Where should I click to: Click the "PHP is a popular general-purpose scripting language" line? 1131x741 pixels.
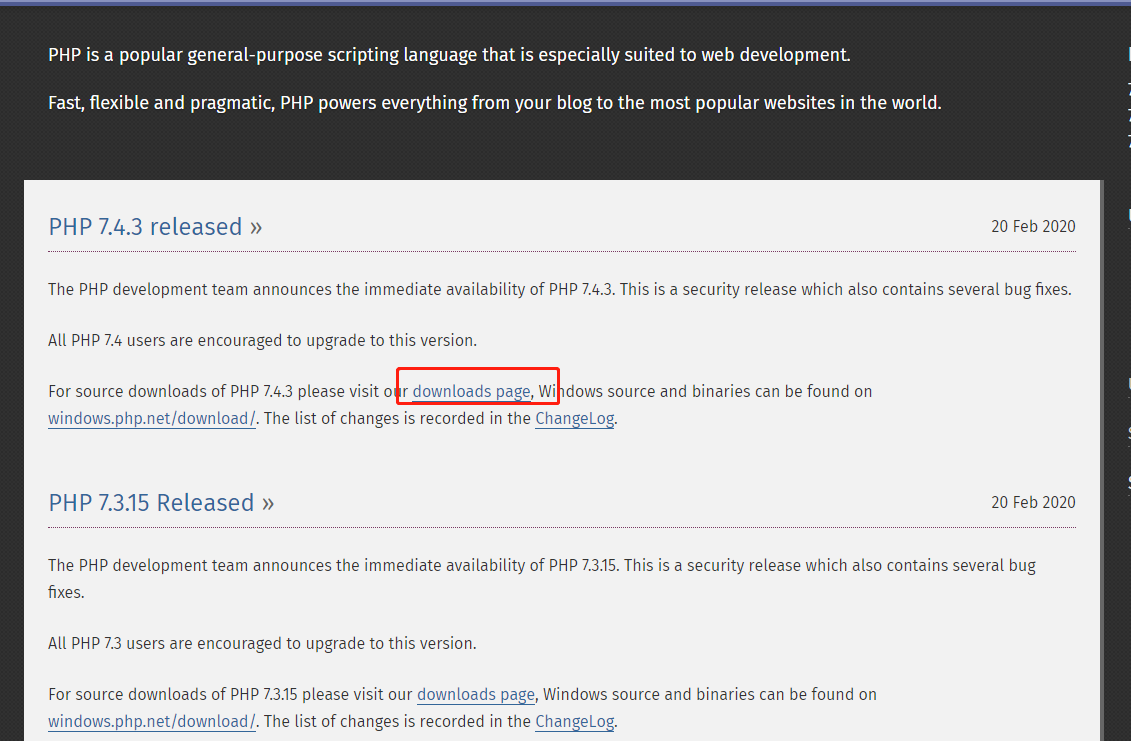pyautogui.click(x=449, y=55)
